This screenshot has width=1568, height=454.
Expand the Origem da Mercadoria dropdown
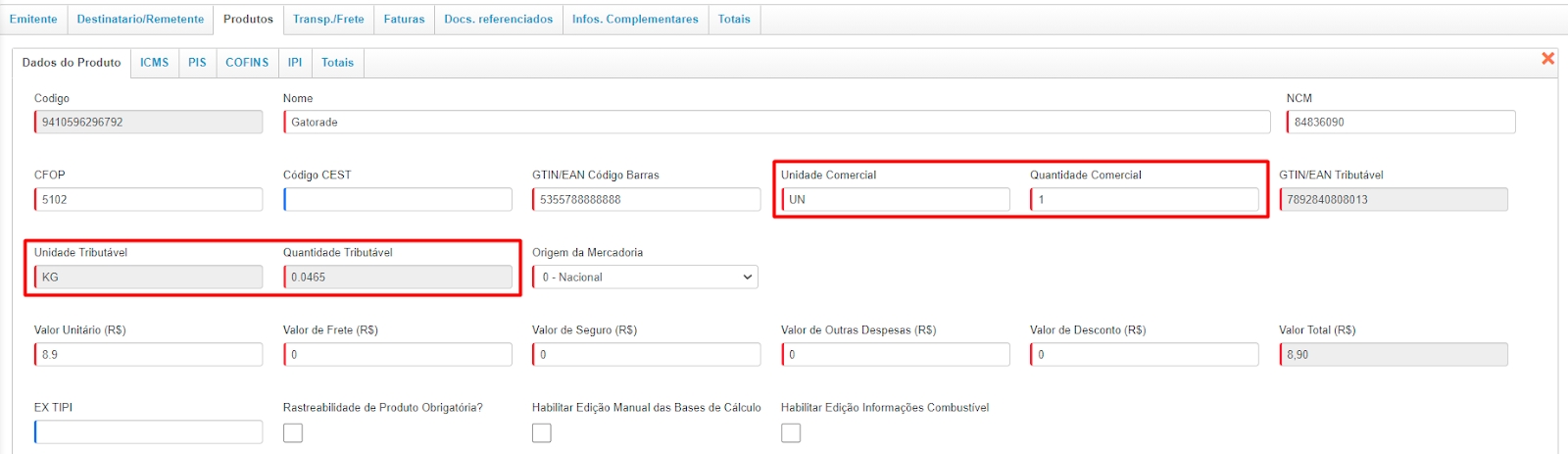point(645,277)
